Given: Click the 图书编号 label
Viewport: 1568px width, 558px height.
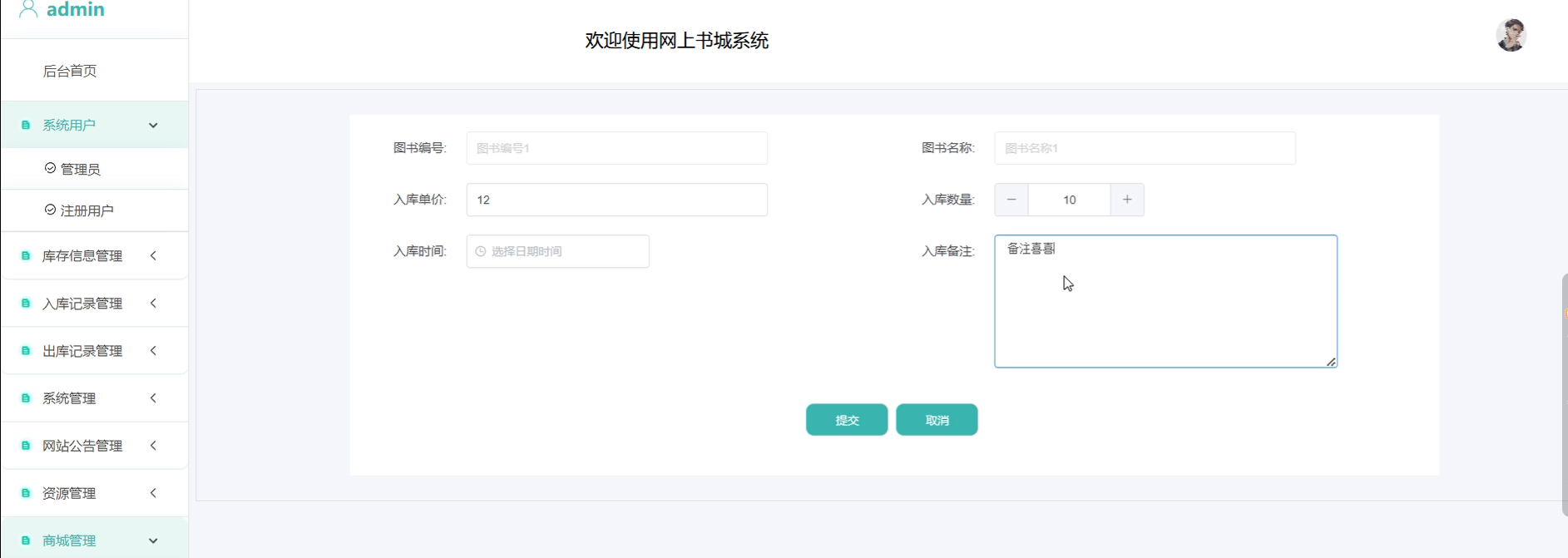Looking at the screenshot, I should pos(419,148).
